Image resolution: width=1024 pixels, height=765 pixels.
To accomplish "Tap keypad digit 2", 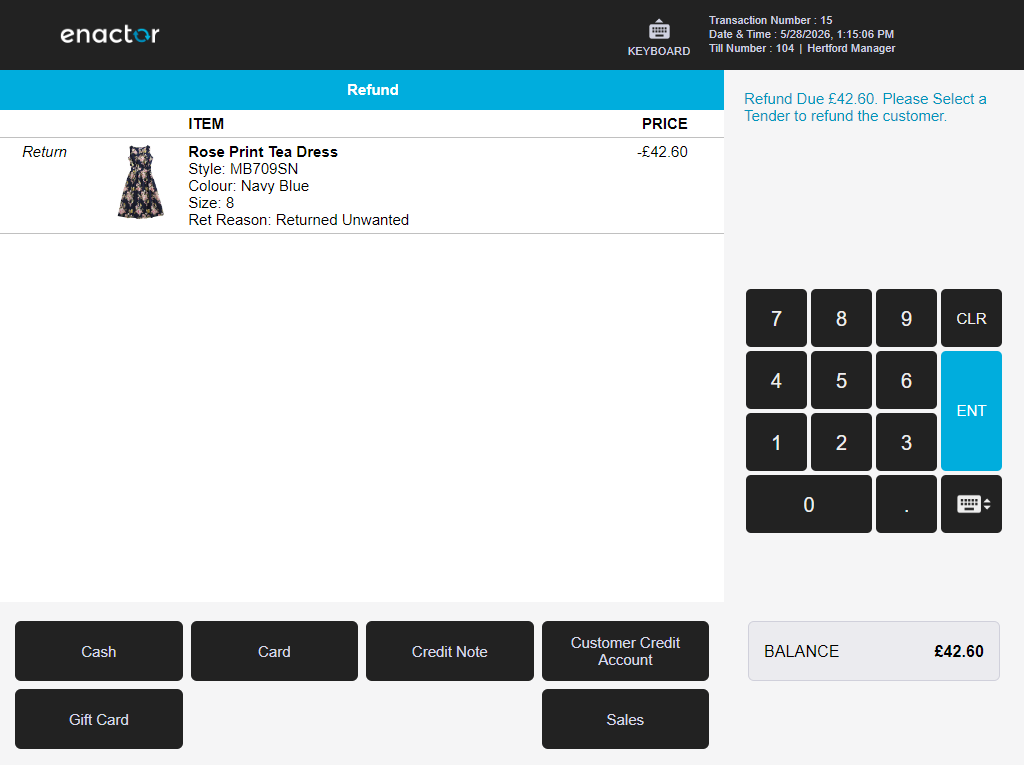I will [841, 442].
